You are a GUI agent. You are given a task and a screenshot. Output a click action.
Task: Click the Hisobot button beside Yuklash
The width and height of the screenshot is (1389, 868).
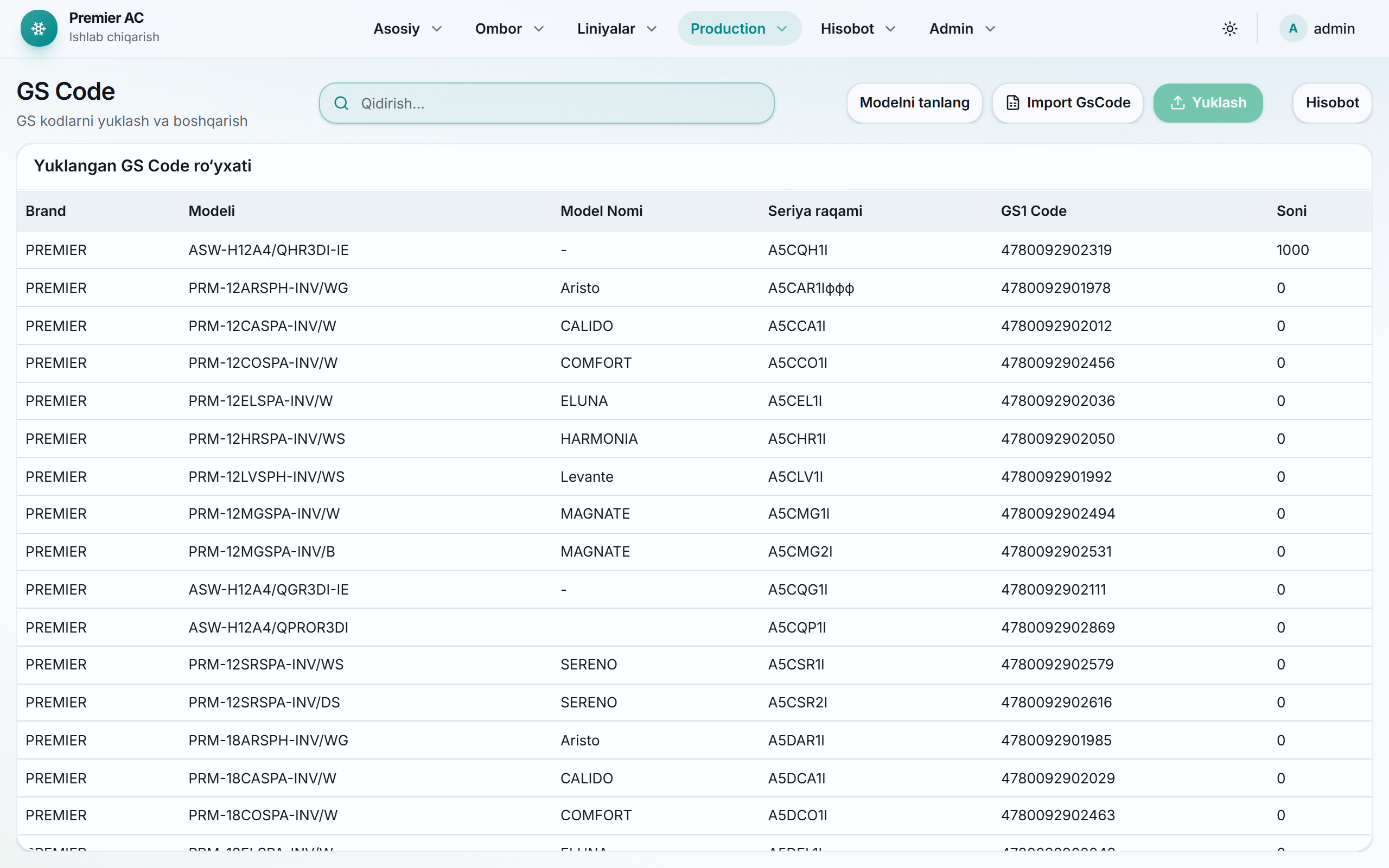pos(1332,103)
